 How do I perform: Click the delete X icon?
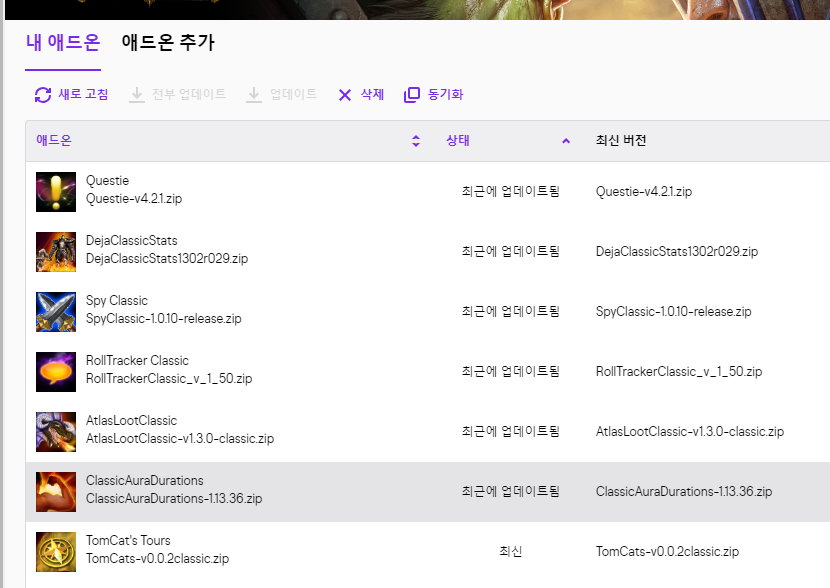[x=345, y=95]
